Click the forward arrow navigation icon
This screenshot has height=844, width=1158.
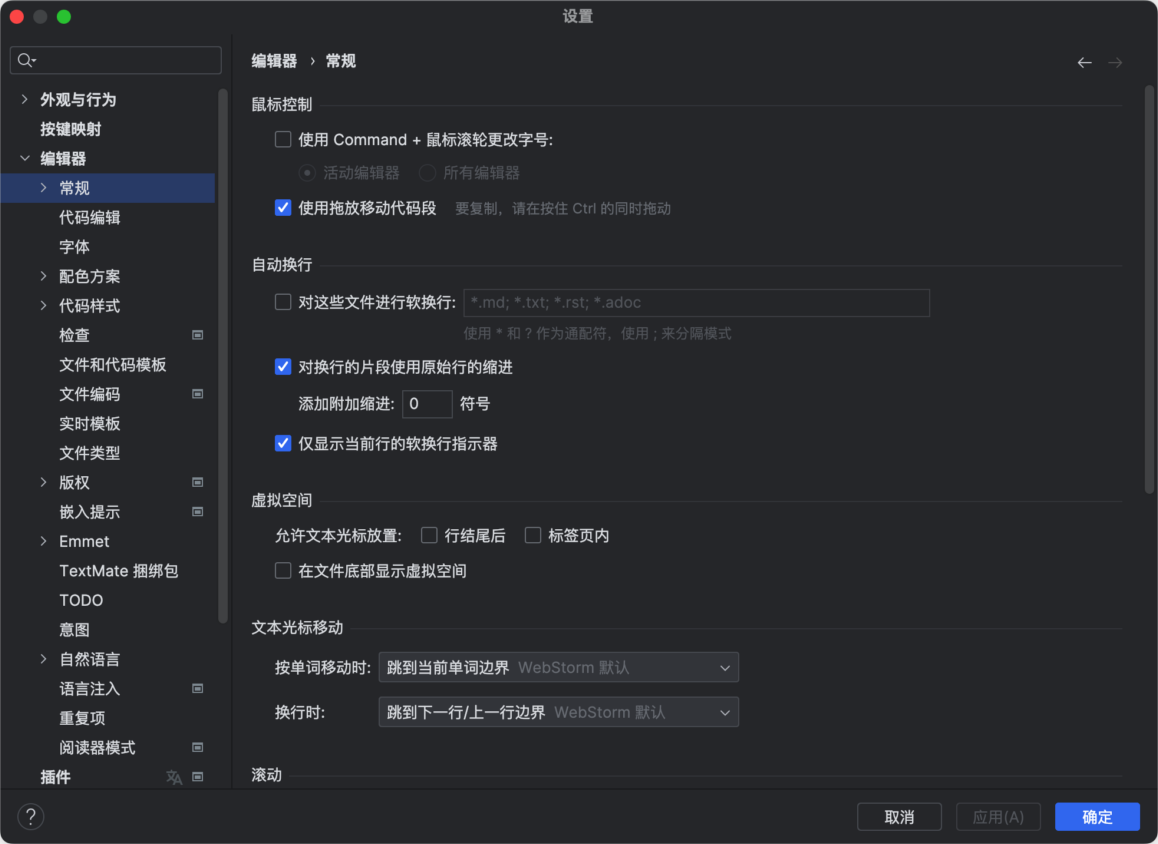(x=1115, y=63)
